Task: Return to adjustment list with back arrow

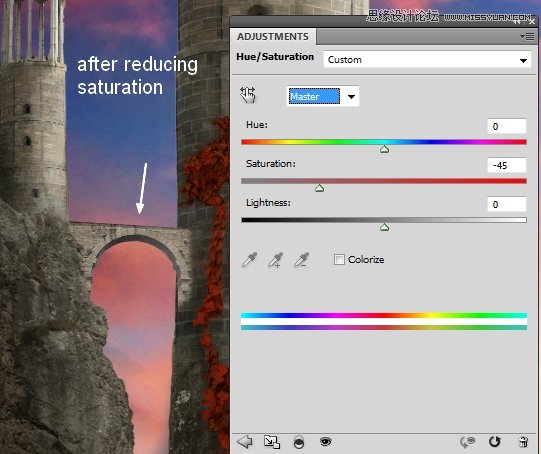Action: 245,441
